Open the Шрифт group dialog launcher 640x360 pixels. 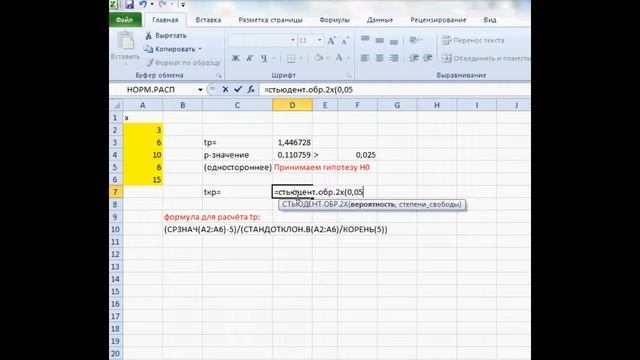[x=349, y=76]
